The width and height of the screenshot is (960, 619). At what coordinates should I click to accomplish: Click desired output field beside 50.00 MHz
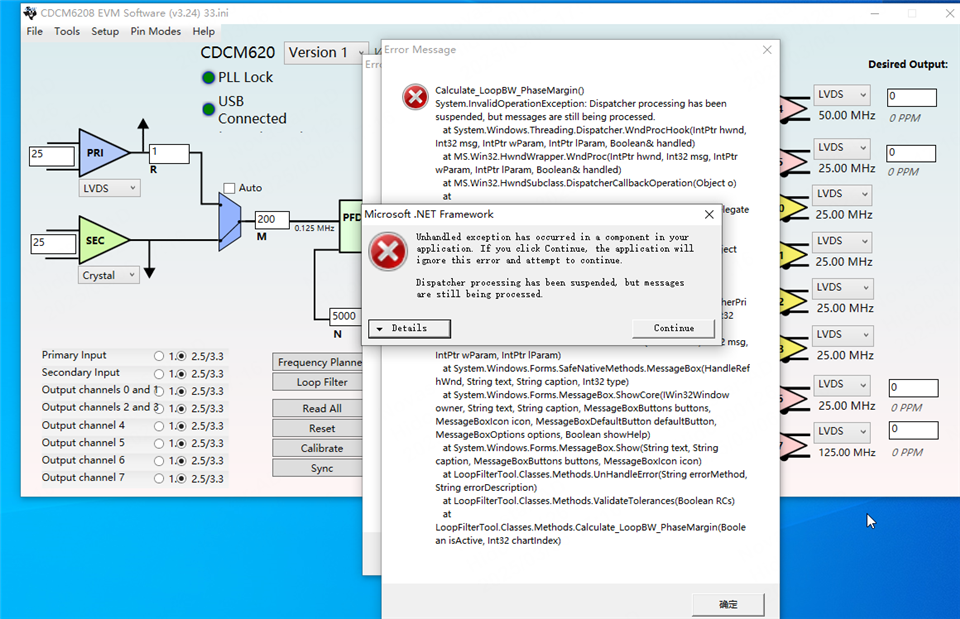click(x=912, y=97)
